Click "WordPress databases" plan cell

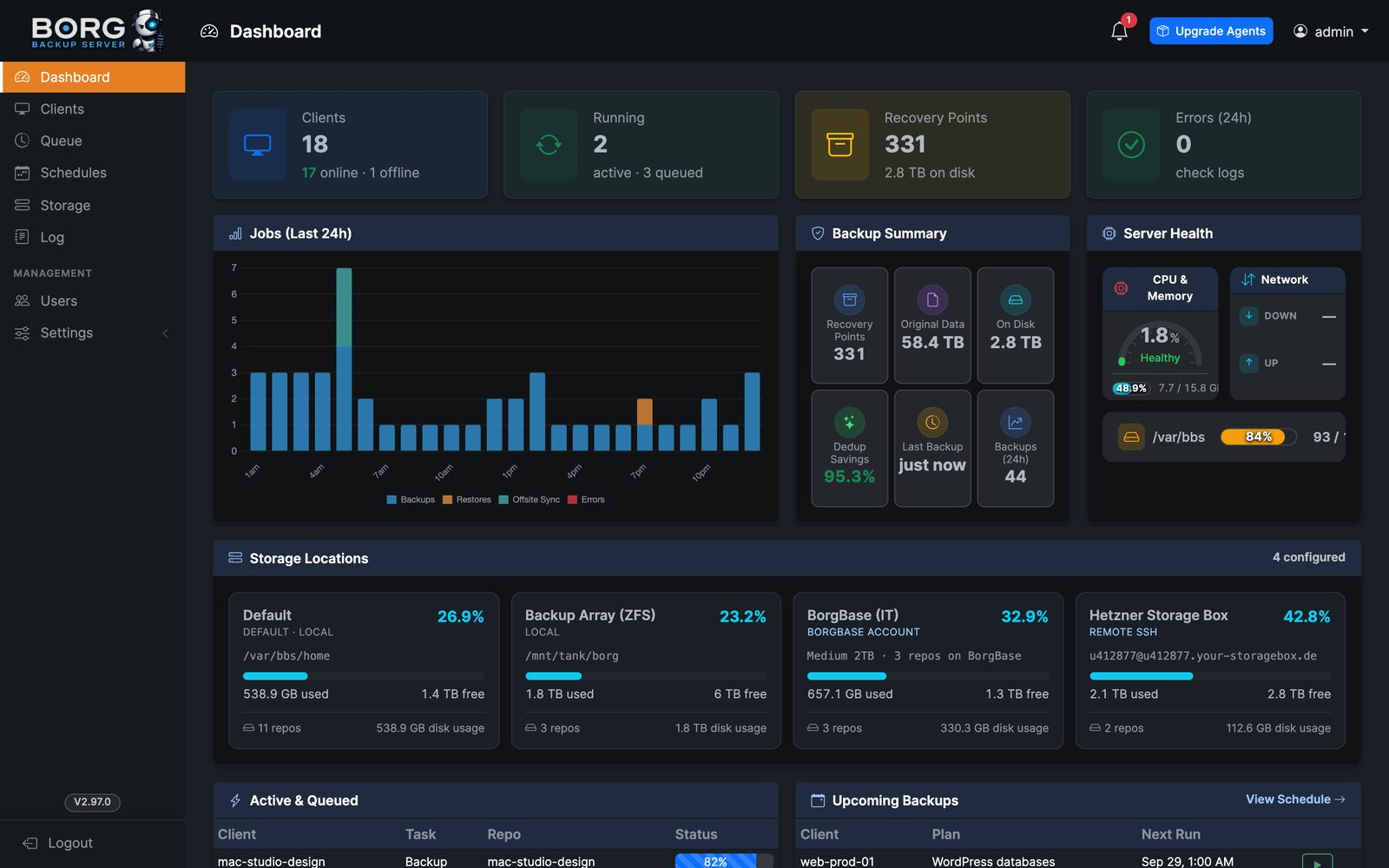tap(993, 862)
